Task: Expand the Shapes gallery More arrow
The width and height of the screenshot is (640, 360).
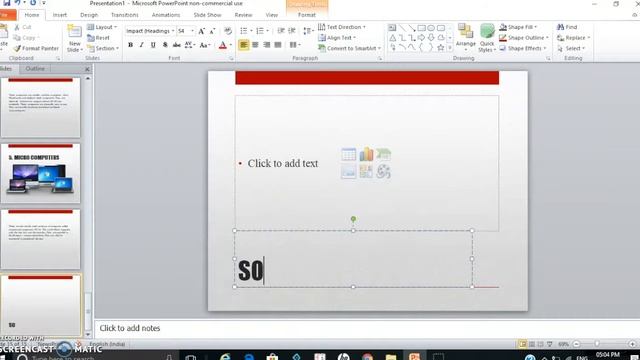Action: 450,48
